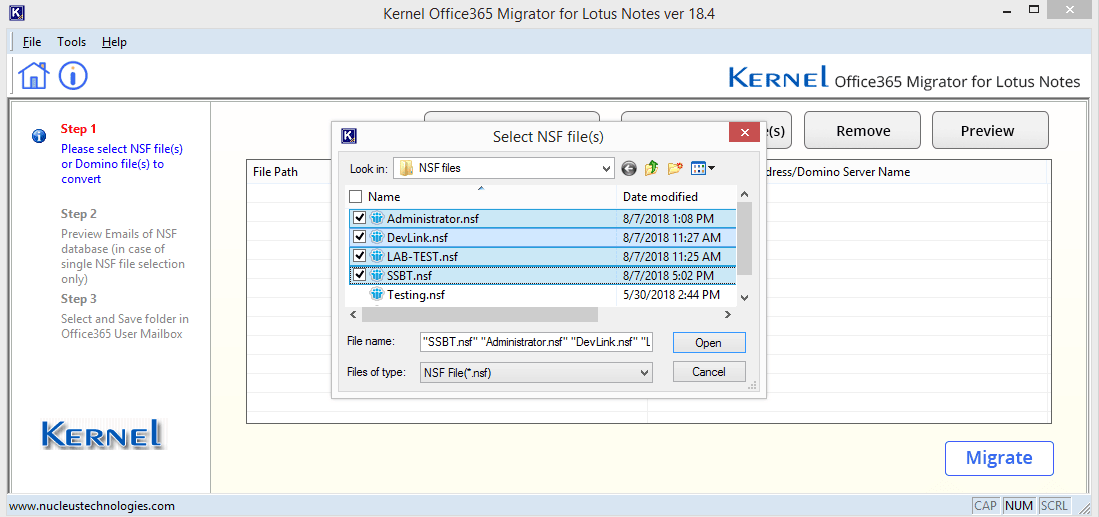Uncheck the Administrator.nsf checkbox
Viewport: 1099px width, 517px height.
point(360,218)
